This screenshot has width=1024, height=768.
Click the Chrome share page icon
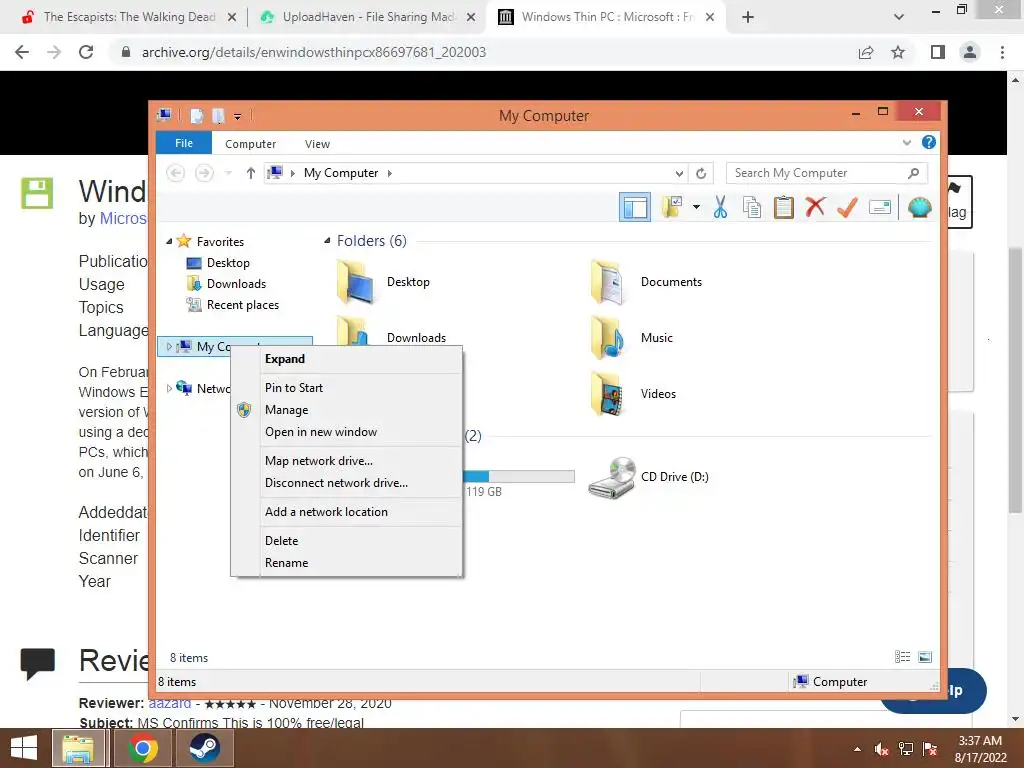coord(866,52)
